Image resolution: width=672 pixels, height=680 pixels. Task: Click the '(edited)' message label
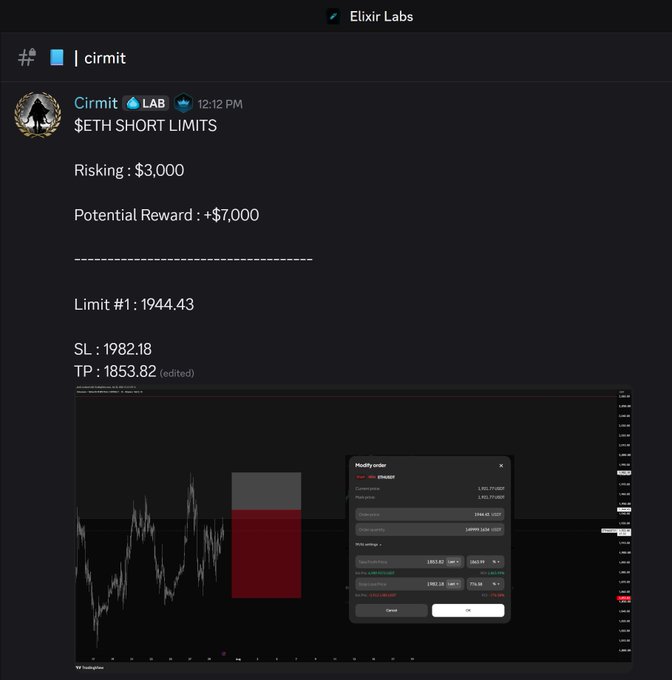click(177, 373)
